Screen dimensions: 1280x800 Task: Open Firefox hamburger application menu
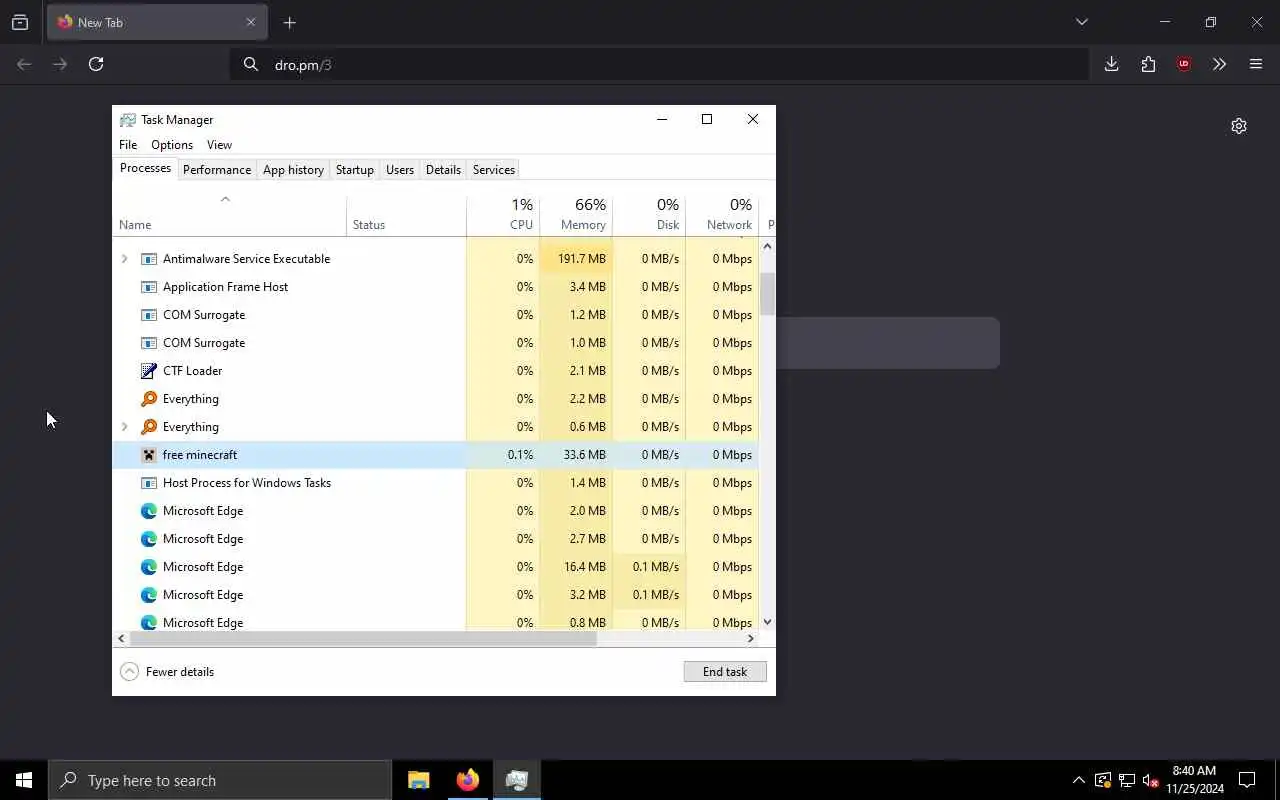[x=1256, y=64]
